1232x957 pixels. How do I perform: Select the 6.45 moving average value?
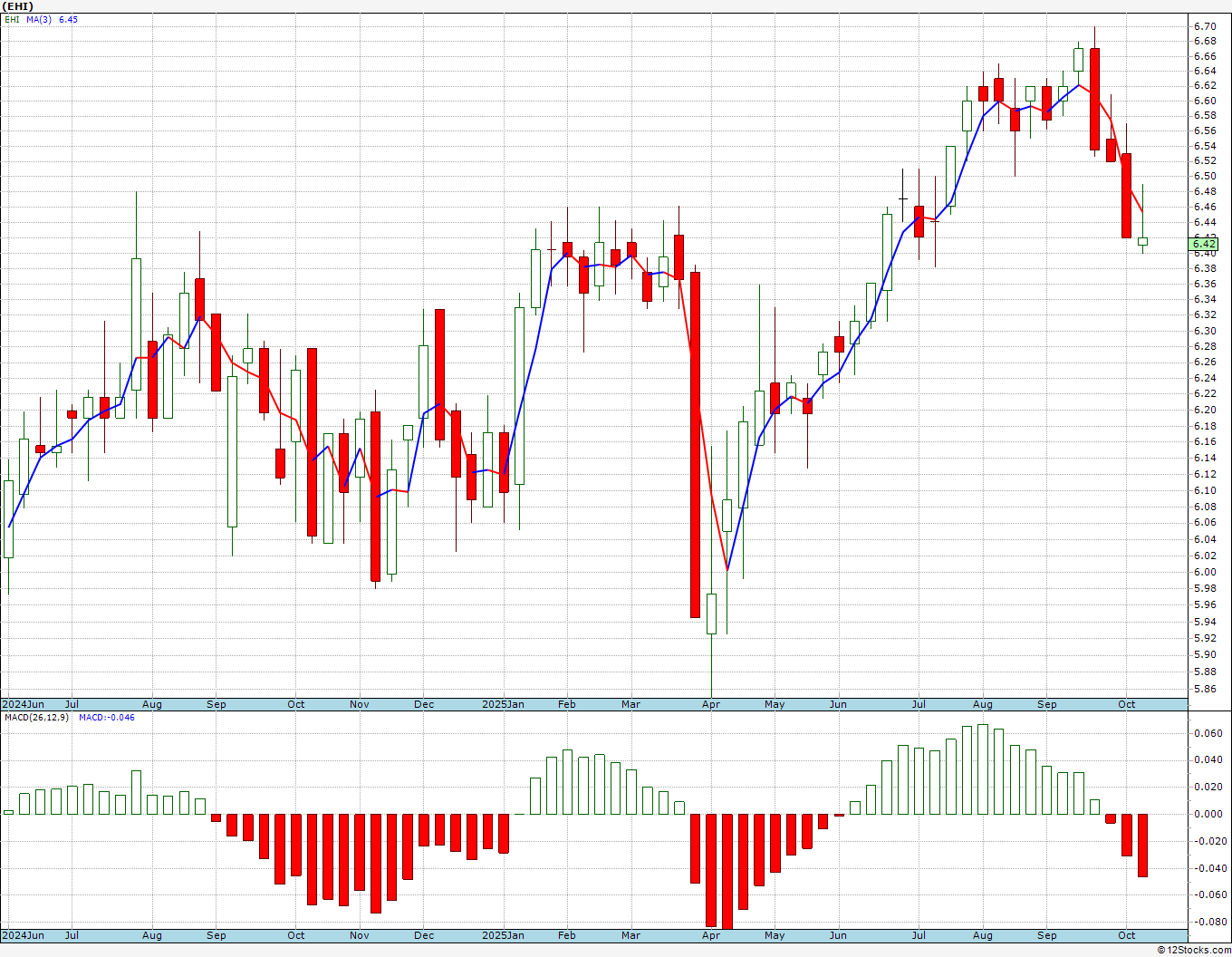pos(68,19)
